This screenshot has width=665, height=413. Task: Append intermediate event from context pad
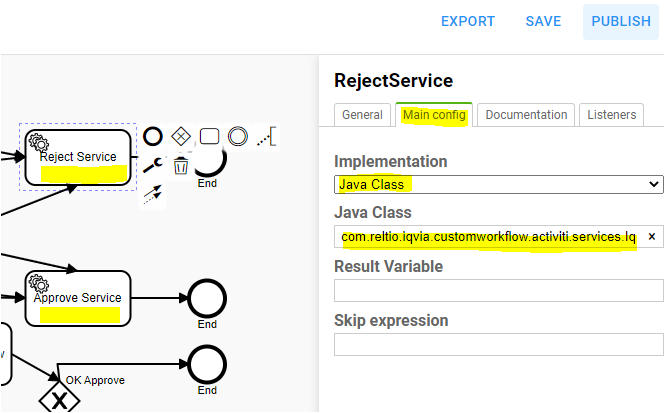(x=237, y=136)
